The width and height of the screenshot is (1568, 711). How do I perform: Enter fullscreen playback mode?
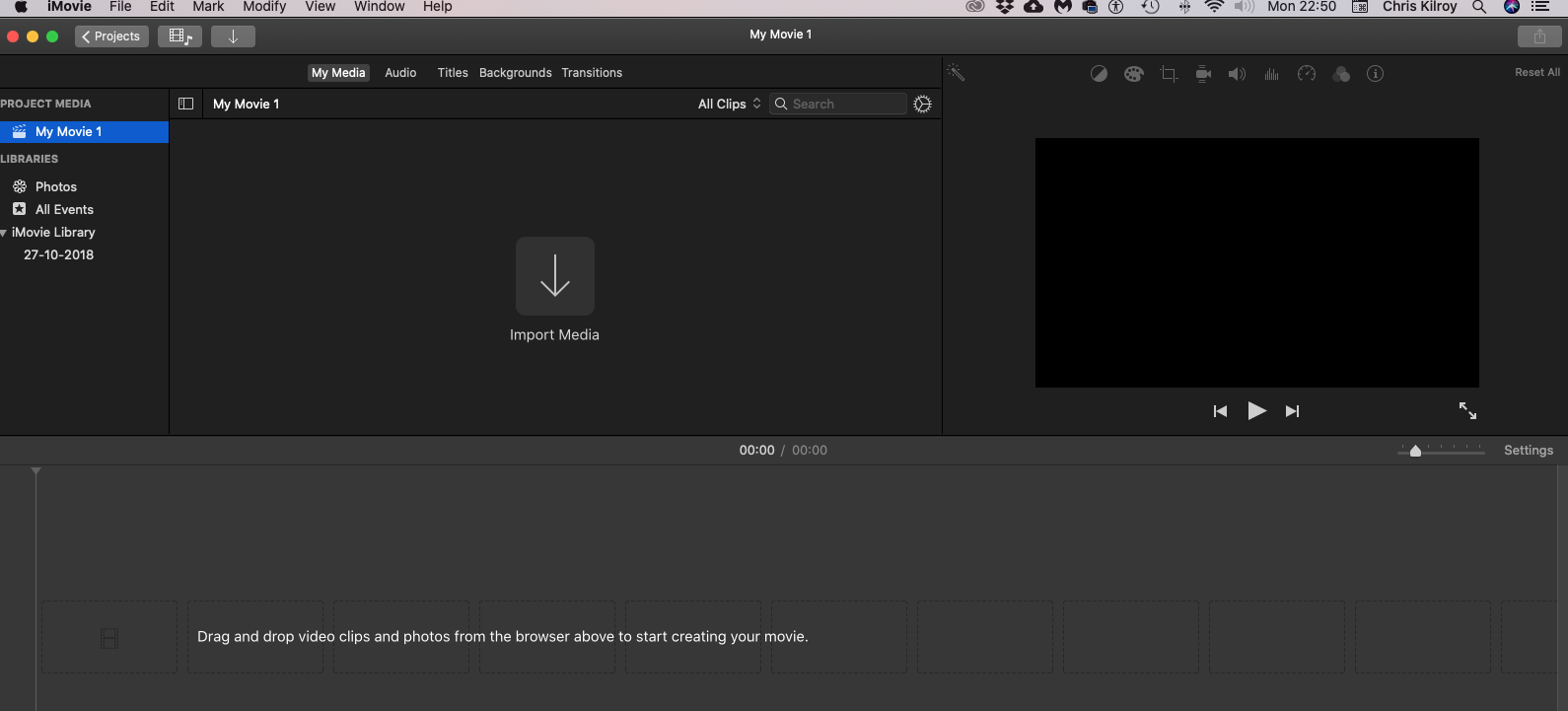1467,410
